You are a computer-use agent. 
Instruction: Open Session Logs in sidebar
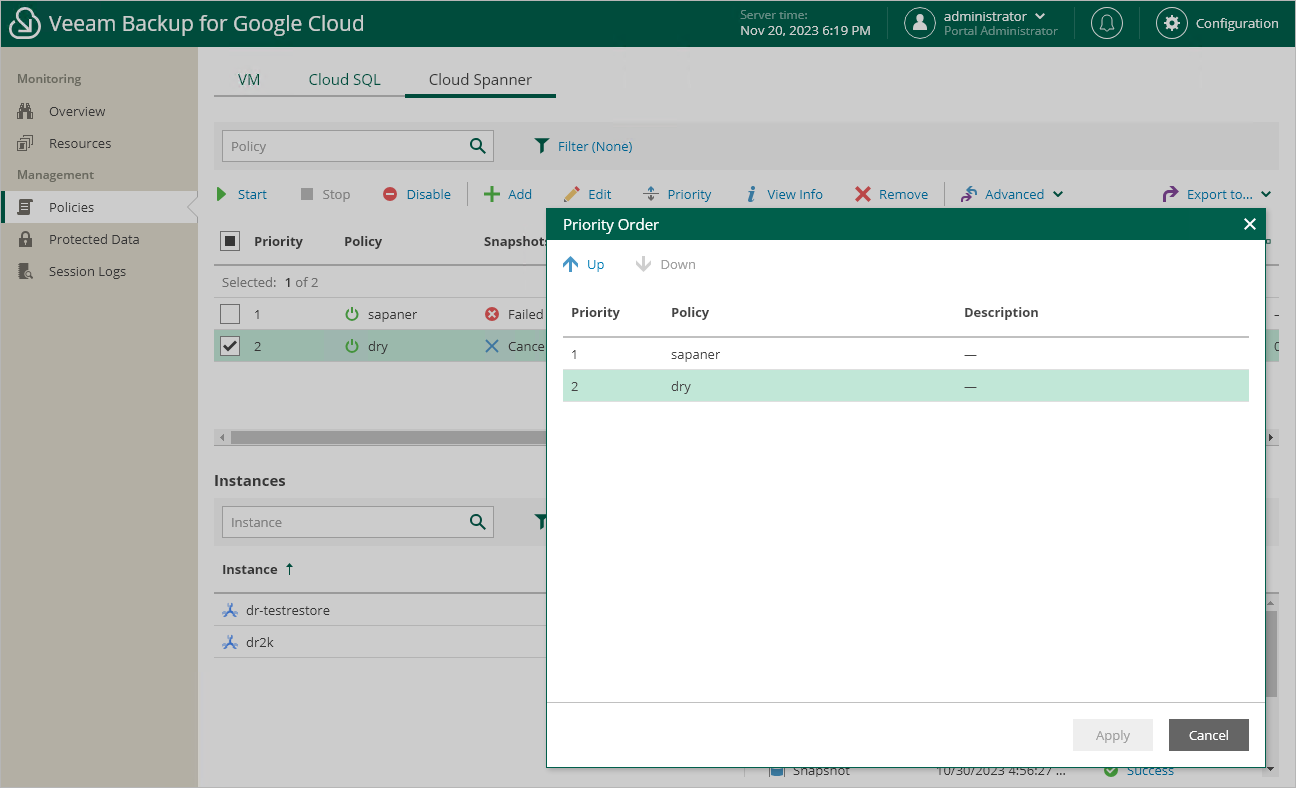coord(87,271)
